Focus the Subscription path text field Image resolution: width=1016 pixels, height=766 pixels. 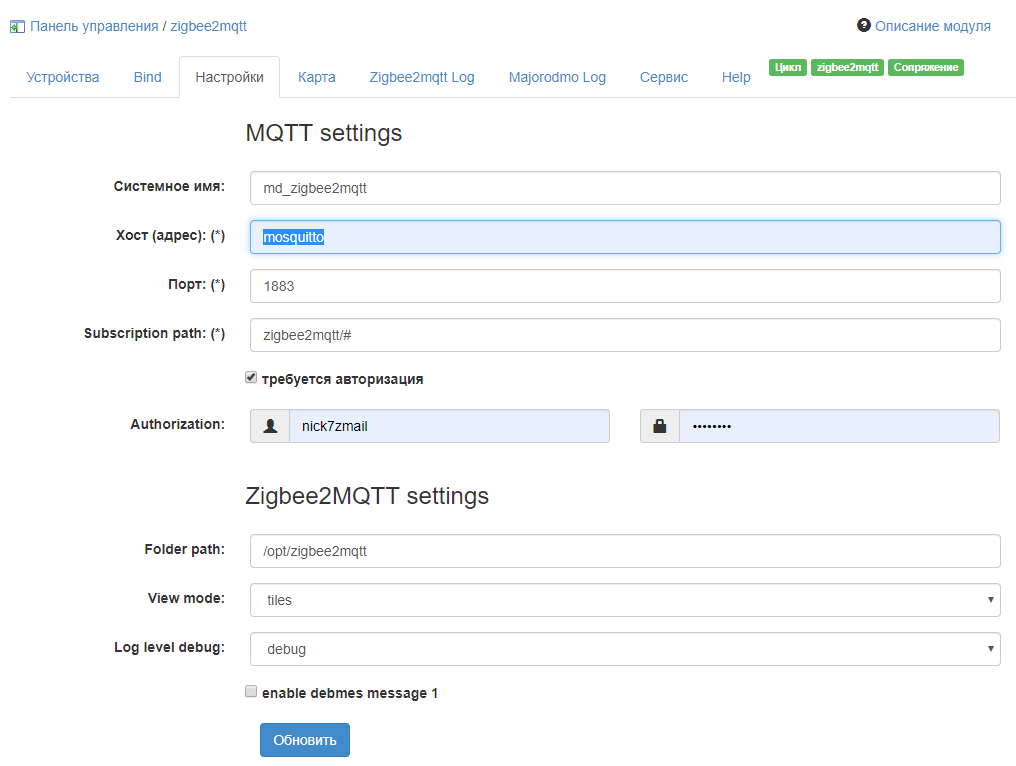(x=625, y=335)
